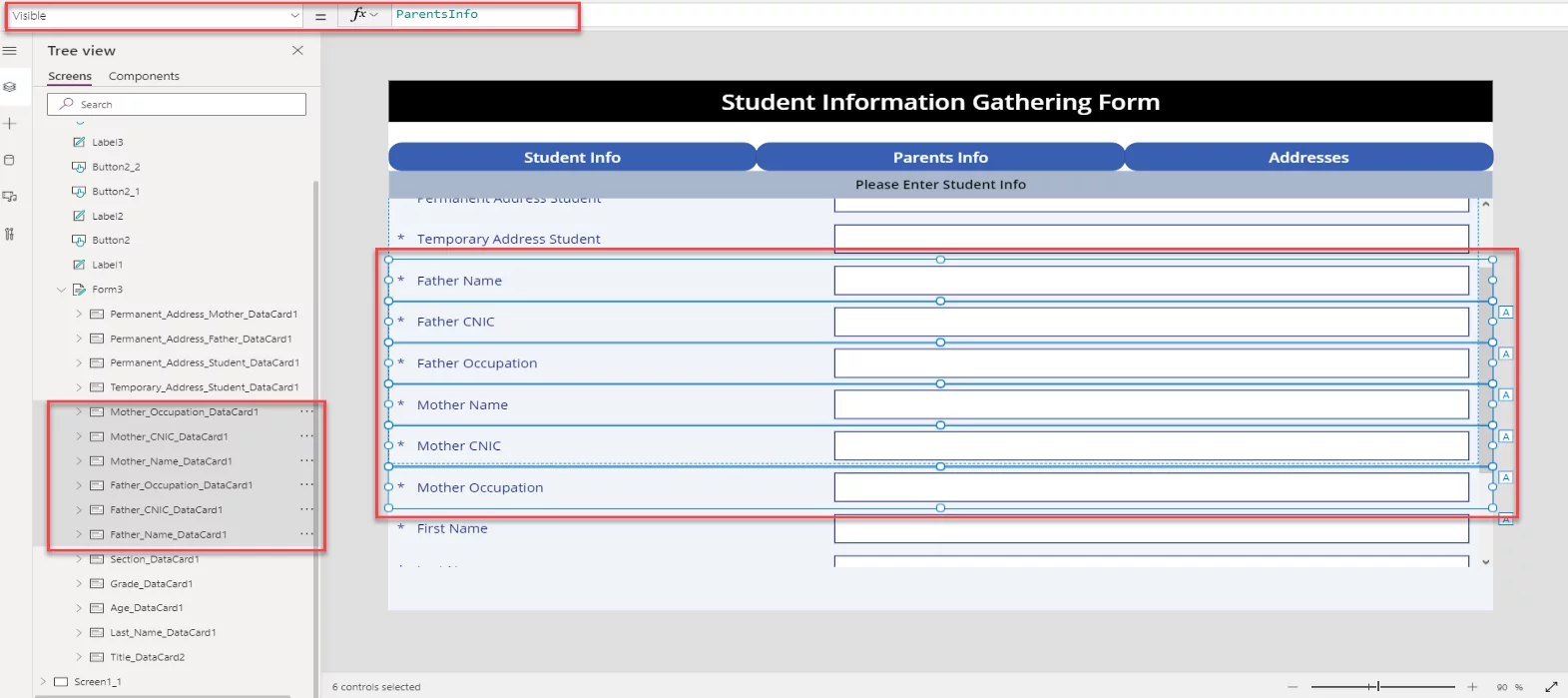Open options for Mother_CNIC_DataCard1
1568x698 pixels.
pyautogui.click(x=306, y=436)
